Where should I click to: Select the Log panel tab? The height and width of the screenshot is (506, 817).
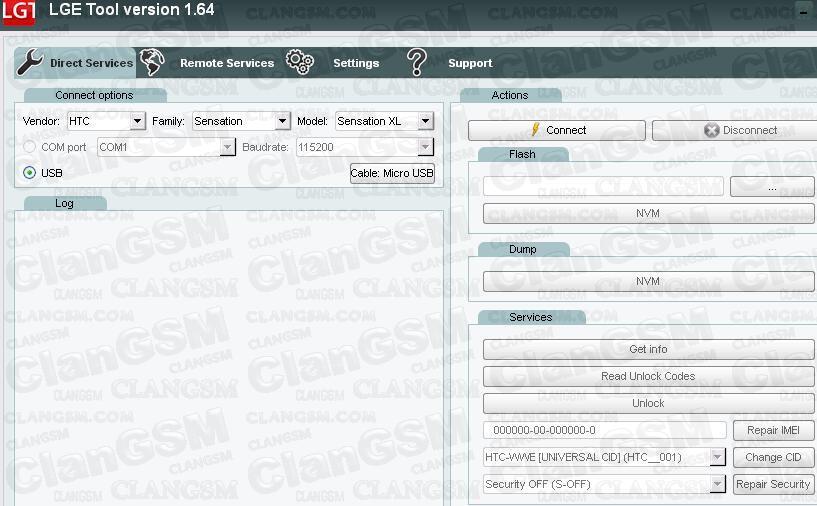point(65,203)
